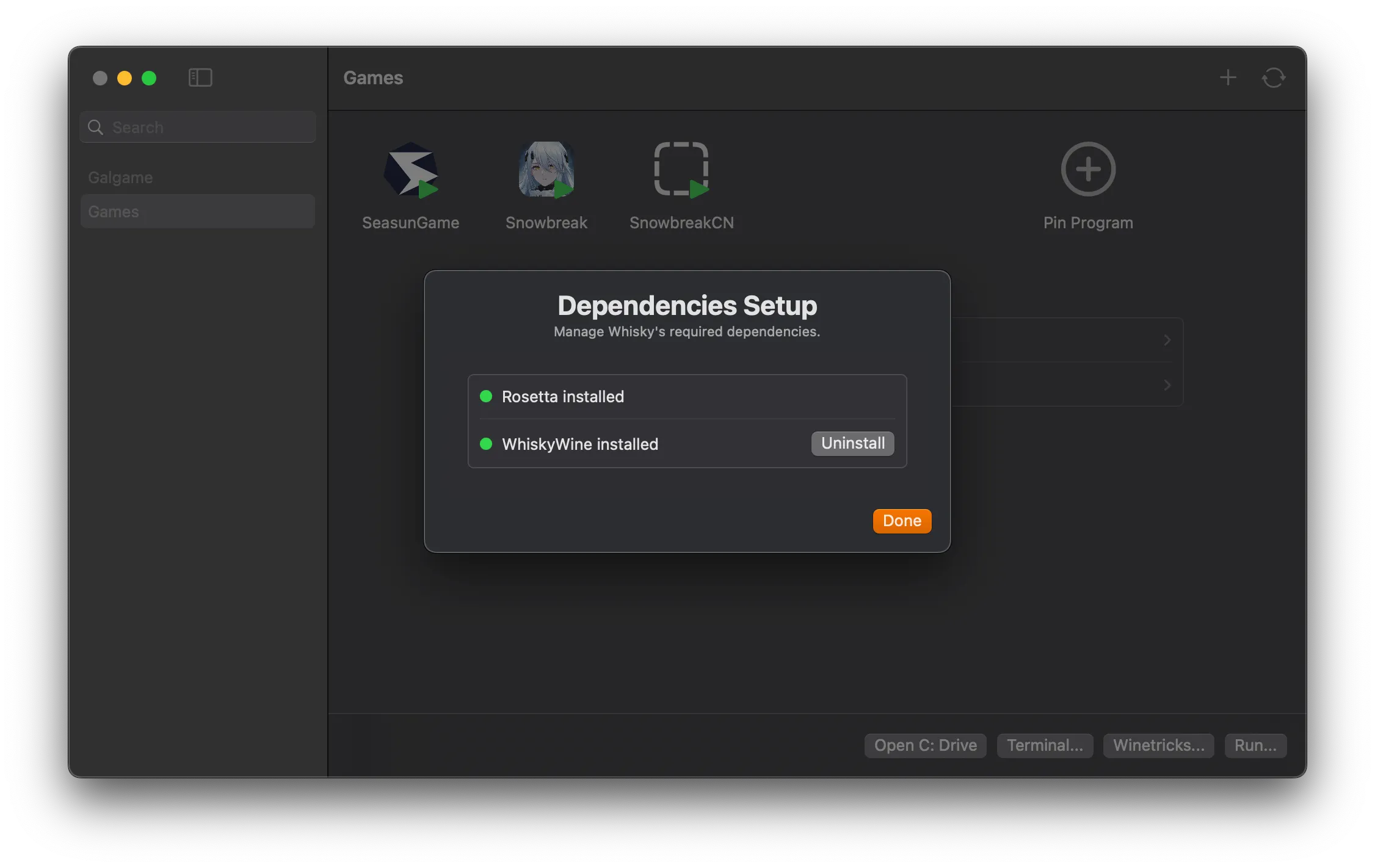Open C: Drive
Image resolution: width=1375 pixels, height=868 pixels.
(x=925, y=745)
